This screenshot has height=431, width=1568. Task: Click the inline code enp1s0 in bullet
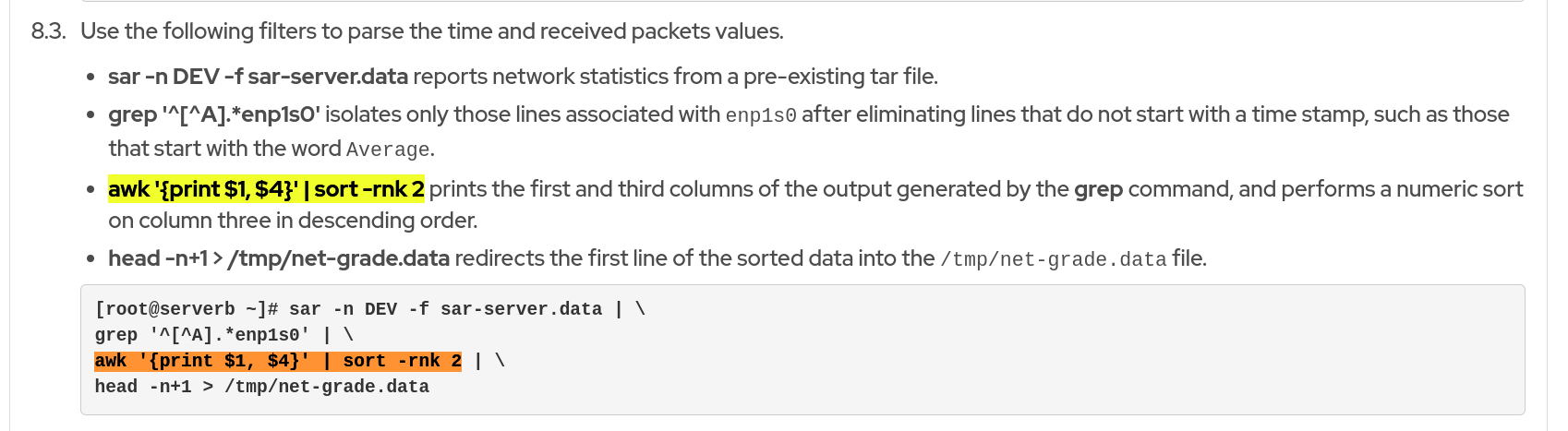coord(761,115)
